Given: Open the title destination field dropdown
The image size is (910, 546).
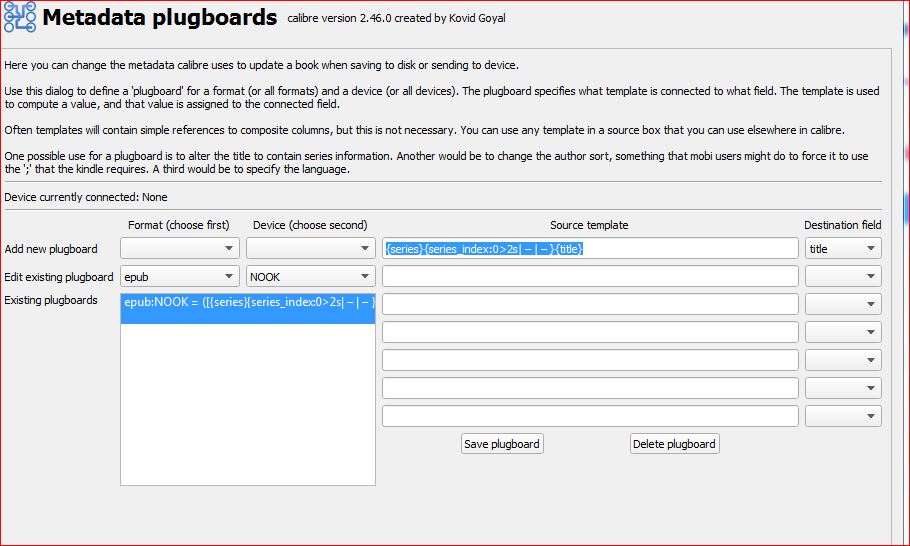Looking at the screenshot, I should pos(843,248).
